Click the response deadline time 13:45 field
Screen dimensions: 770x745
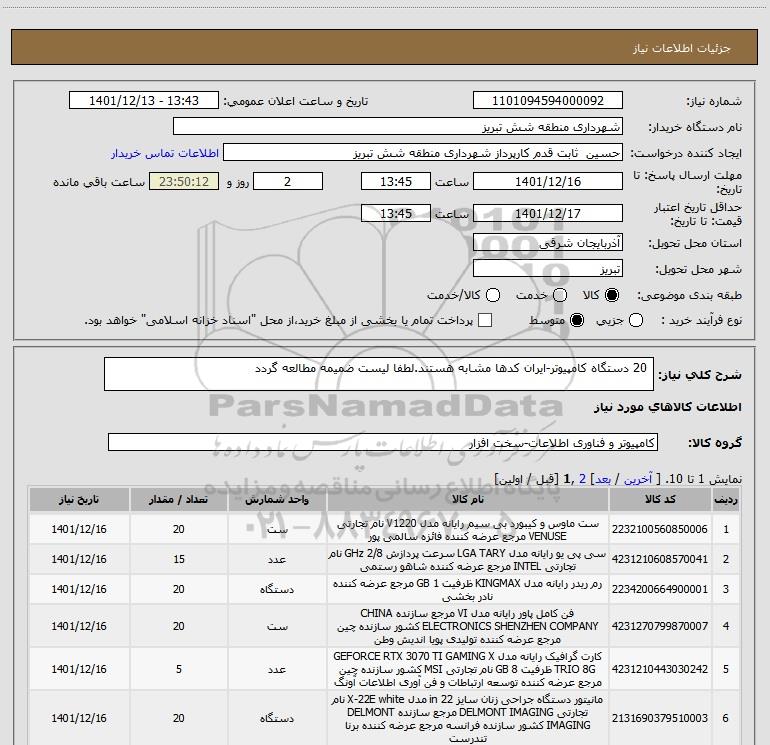pyautogui.click(x=396, y=181)
